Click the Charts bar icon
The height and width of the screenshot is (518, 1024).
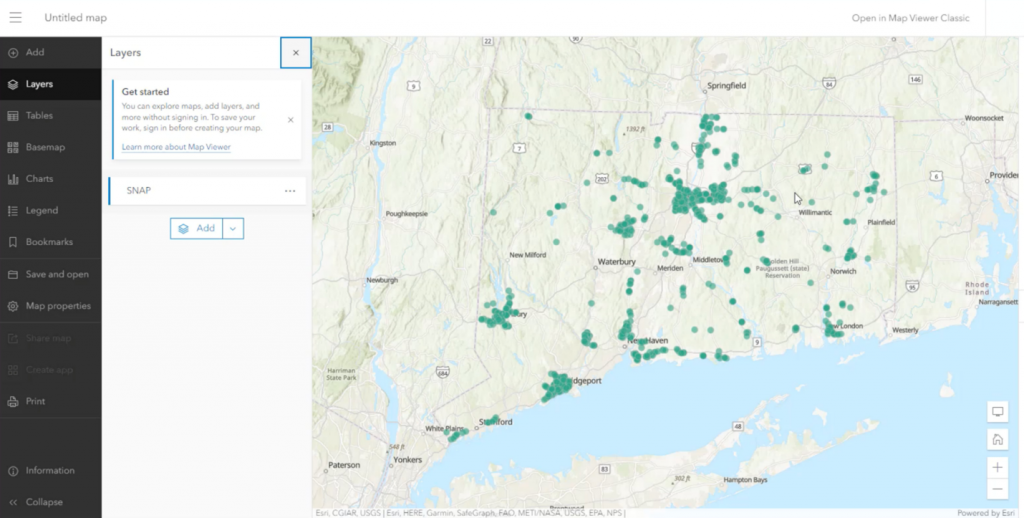[13, 179]
